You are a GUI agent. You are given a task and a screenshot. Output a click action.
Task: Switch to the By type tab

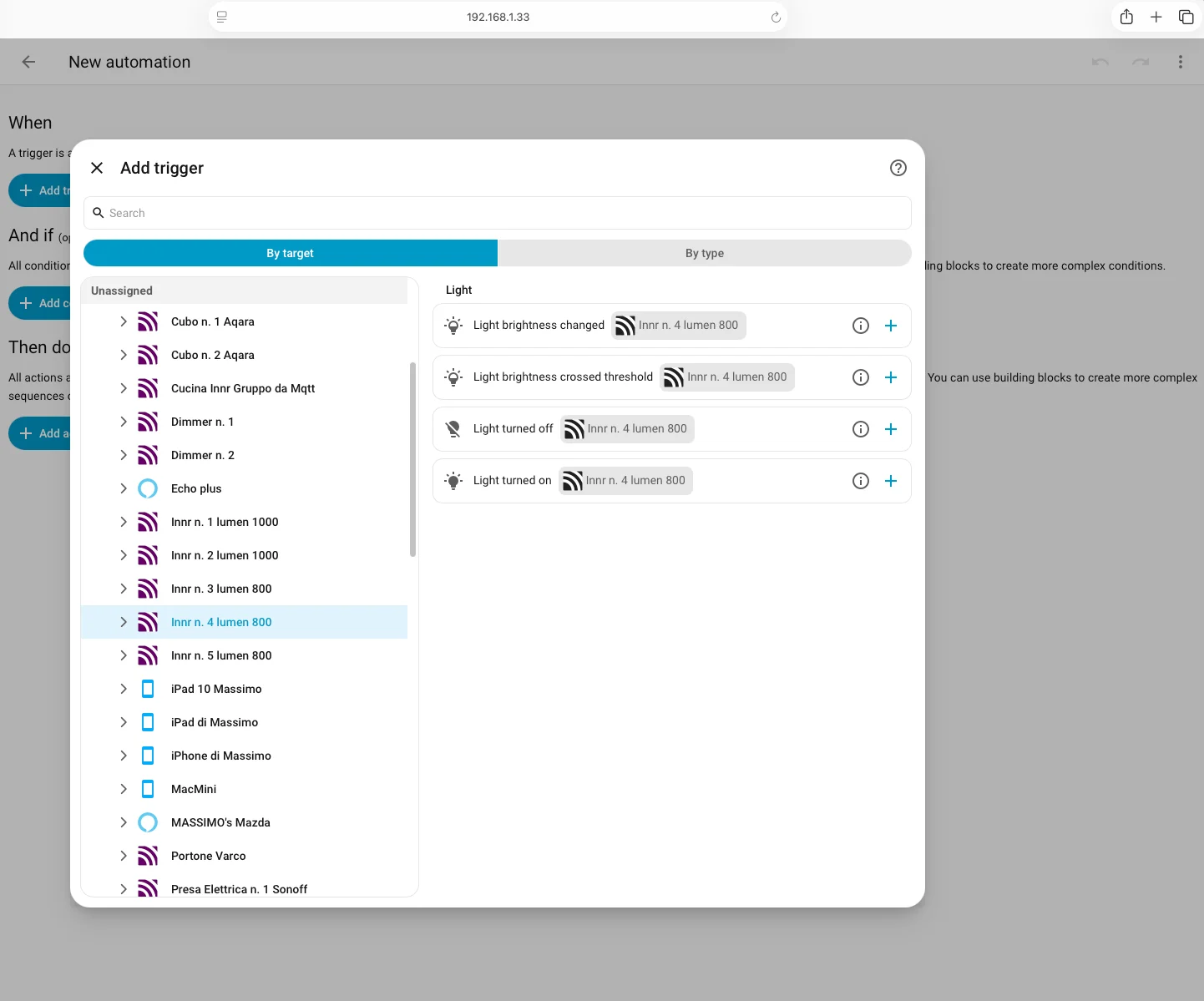(x=705, y=253)
